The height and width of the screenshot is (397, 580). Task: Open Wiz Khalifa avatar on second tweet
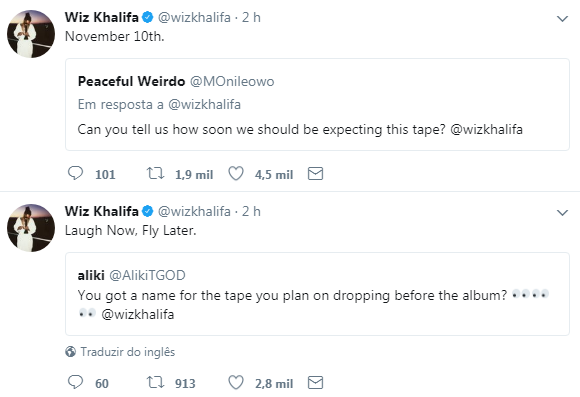click(x=31, y=228)
